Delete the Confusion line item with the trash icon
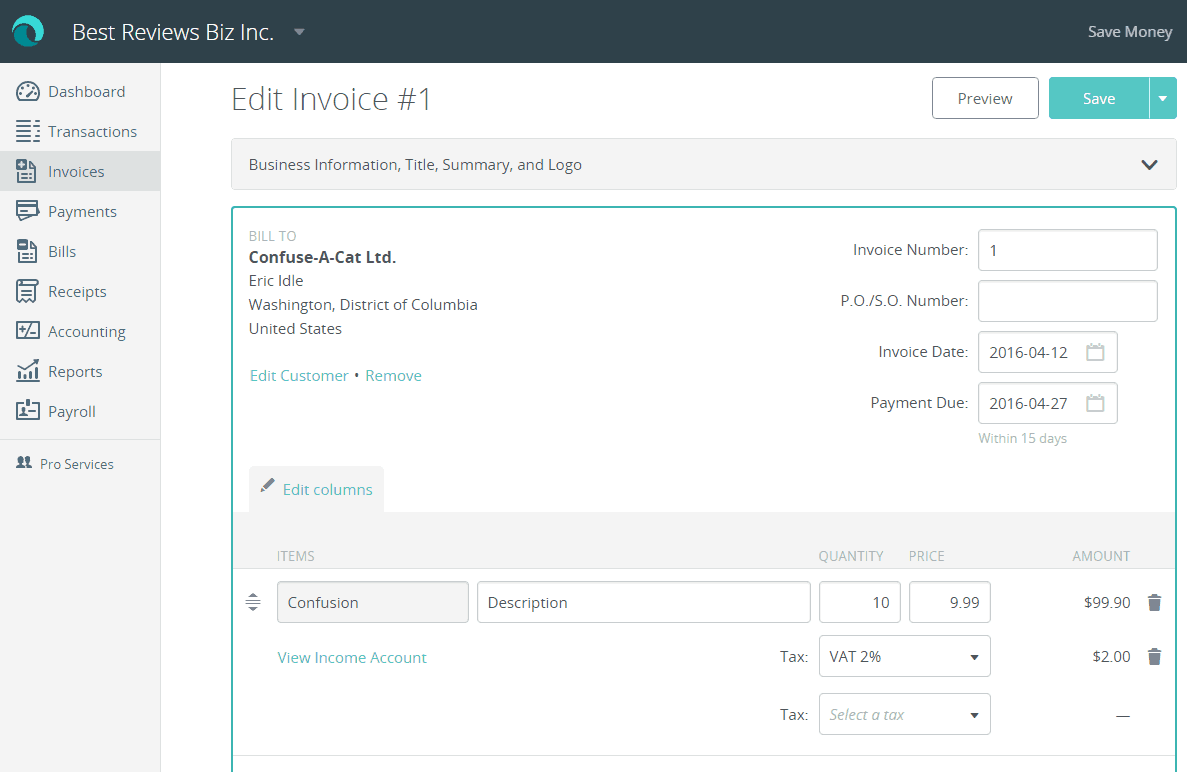Viewport: 1187px width, 772px height. [x=1154, y=602]
